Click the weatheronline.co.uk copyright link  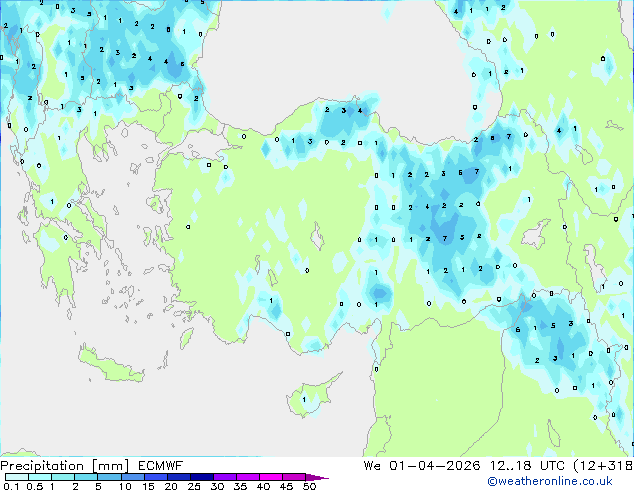pyautogui.click(x=550, y=481)
